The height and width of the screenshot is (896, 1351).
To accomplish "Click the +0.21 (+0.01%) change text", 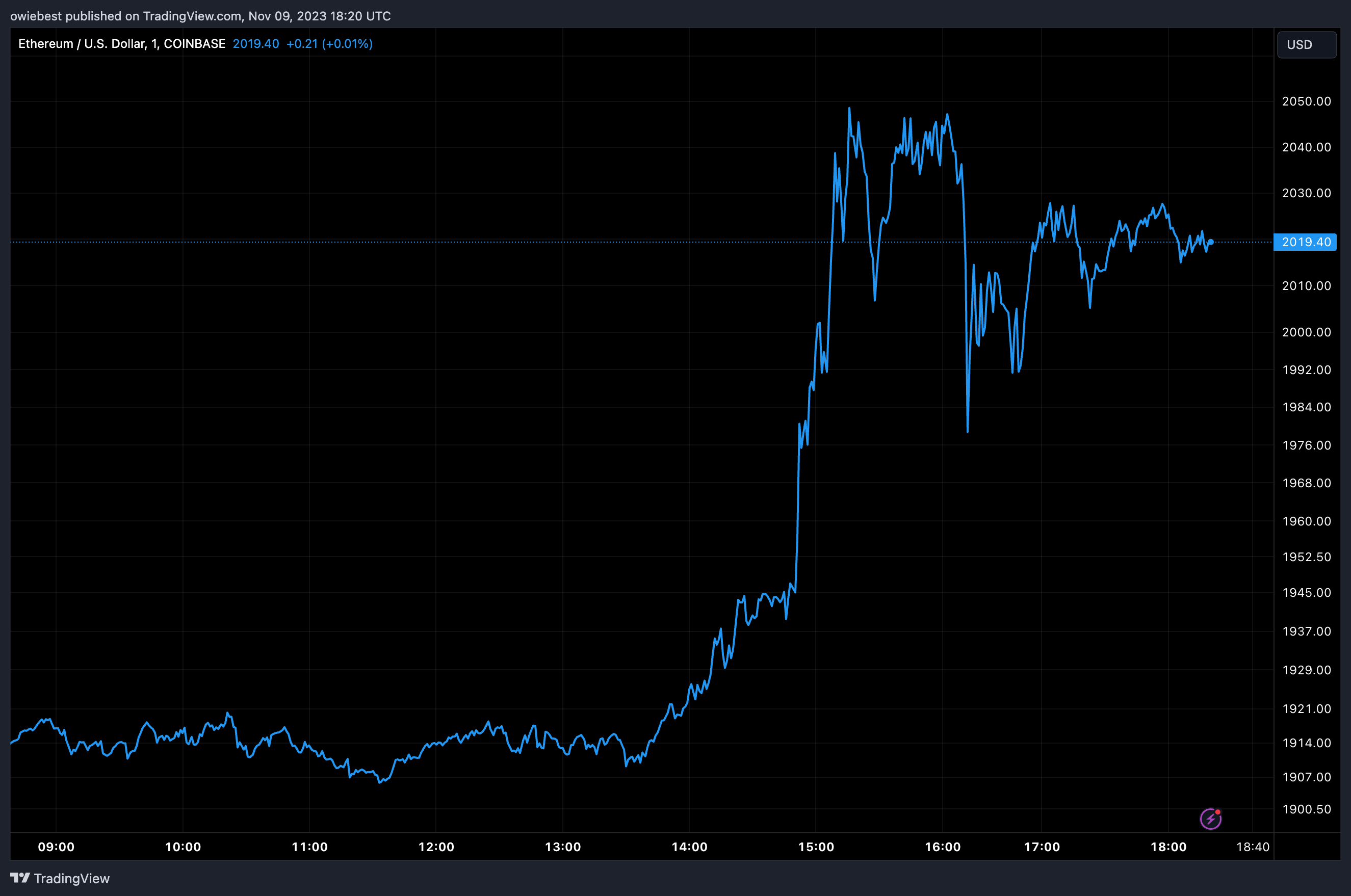I will 329,44.
